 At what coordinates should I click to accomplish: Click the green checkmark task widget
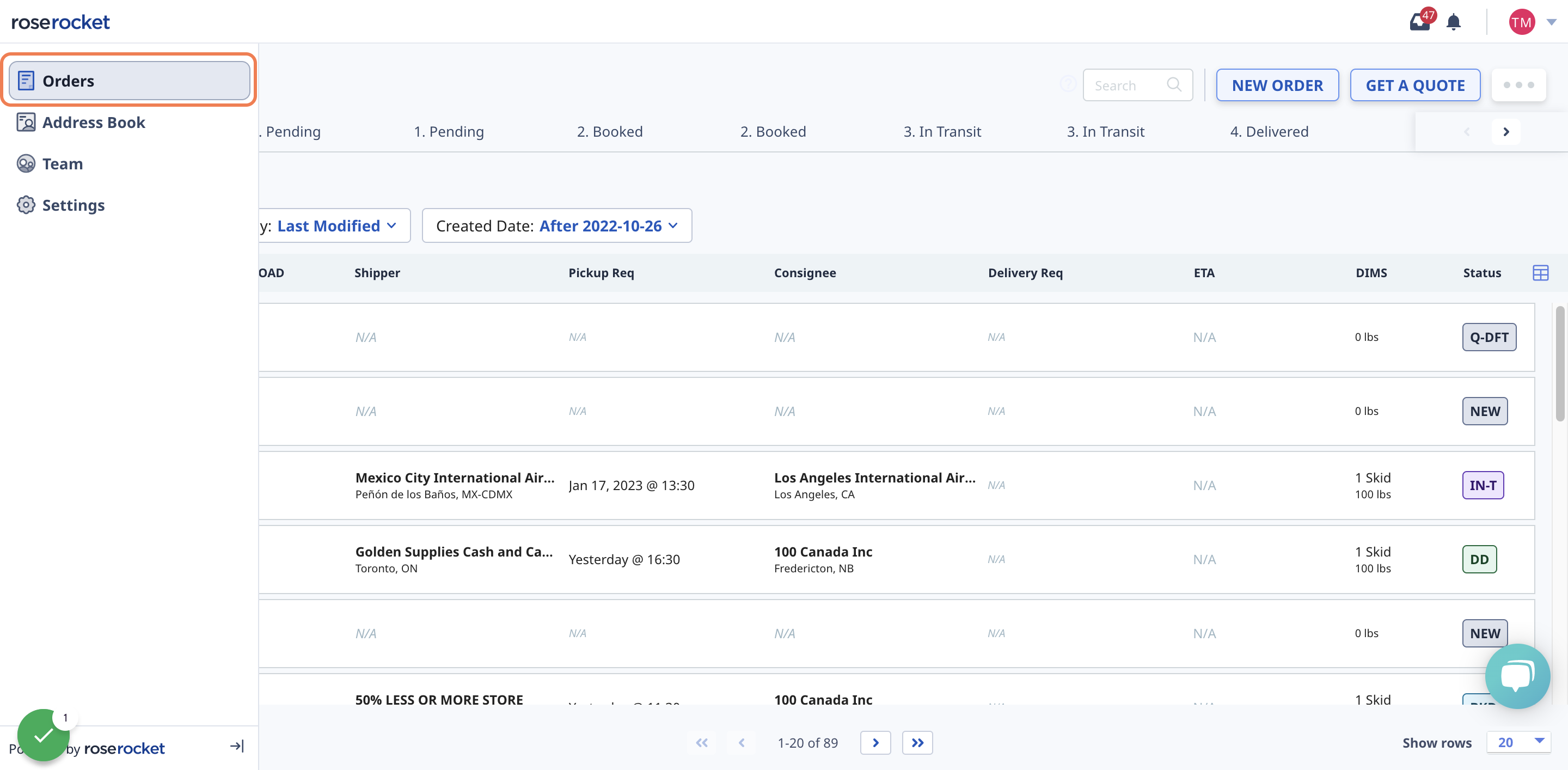pos(43,735)
